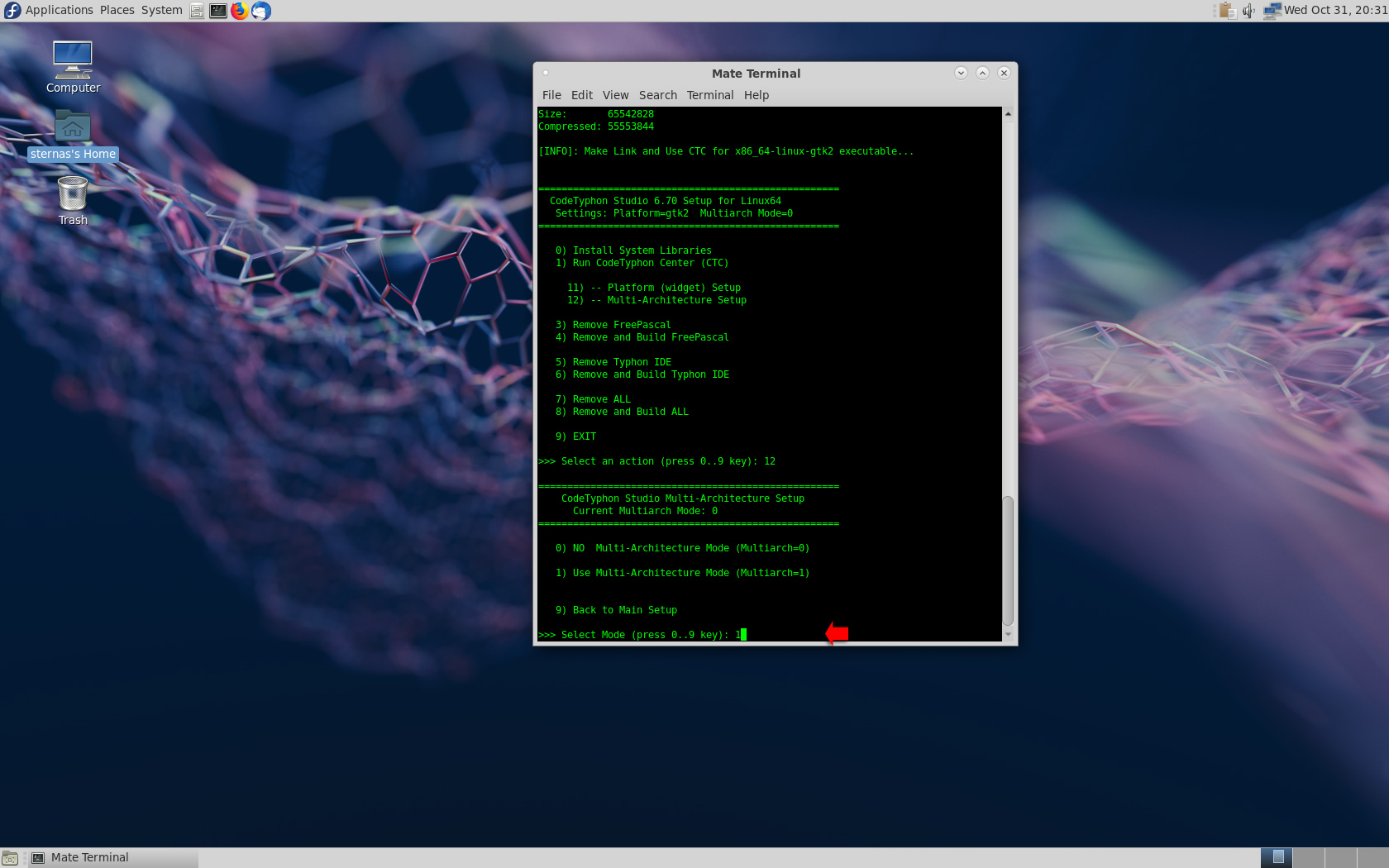Launch the file manager from top panel
Viewport: 1389px width, 868px height.
[197, 11]
